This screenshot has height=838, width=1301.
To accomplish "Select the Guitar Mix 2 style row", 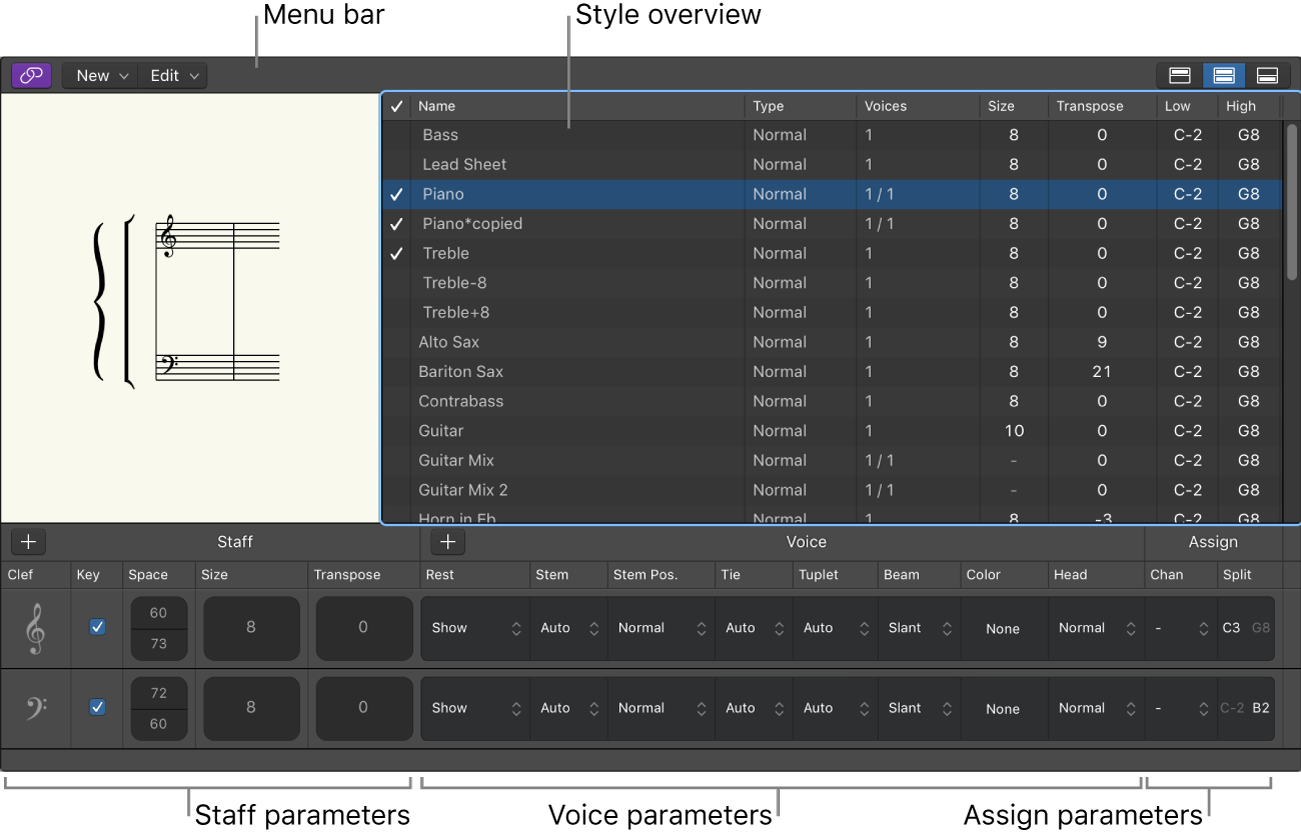I will pos(832,490).
